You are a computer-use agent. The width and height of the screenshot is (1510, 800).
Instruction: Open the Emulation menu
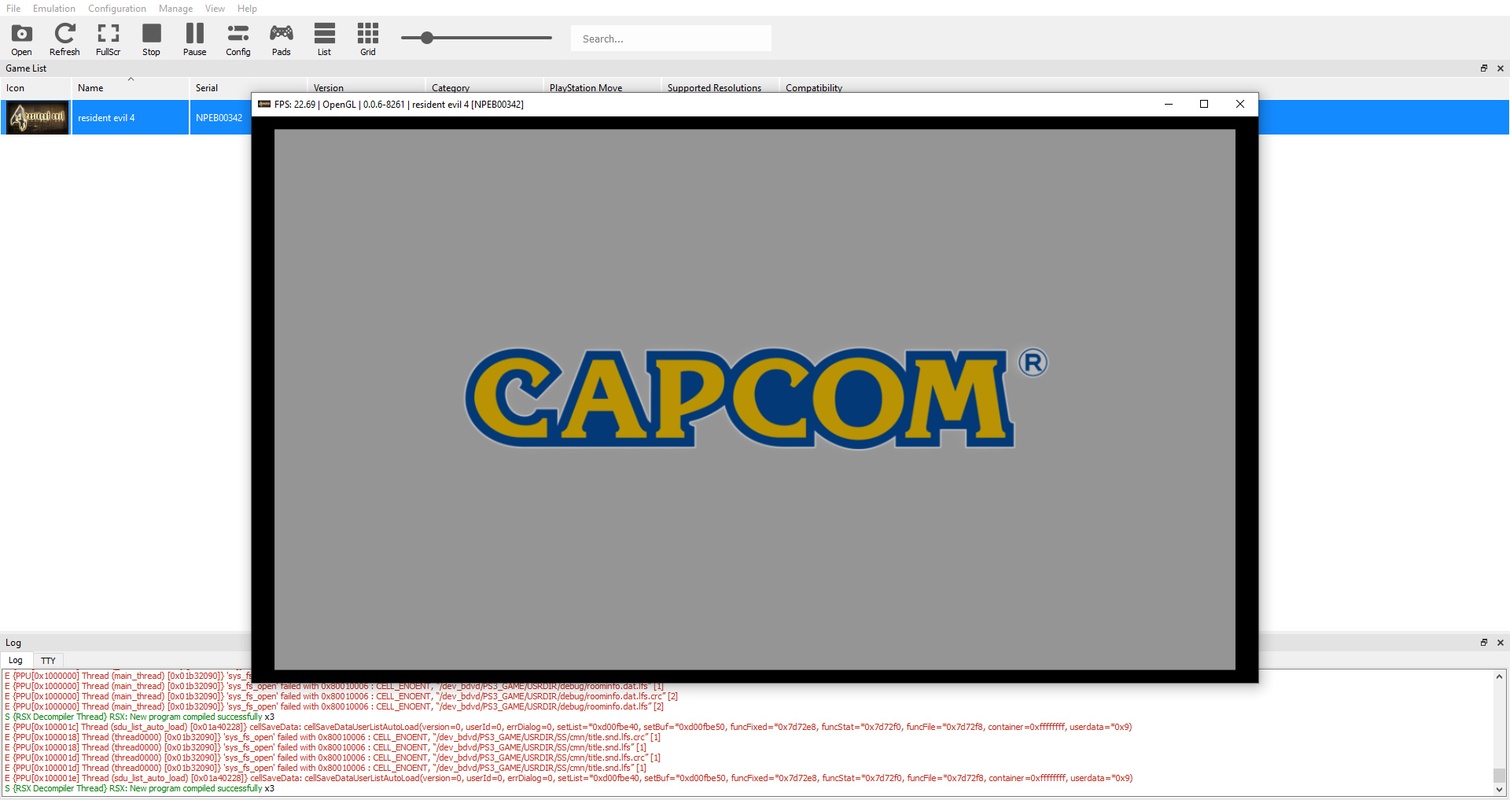(54, 8)
